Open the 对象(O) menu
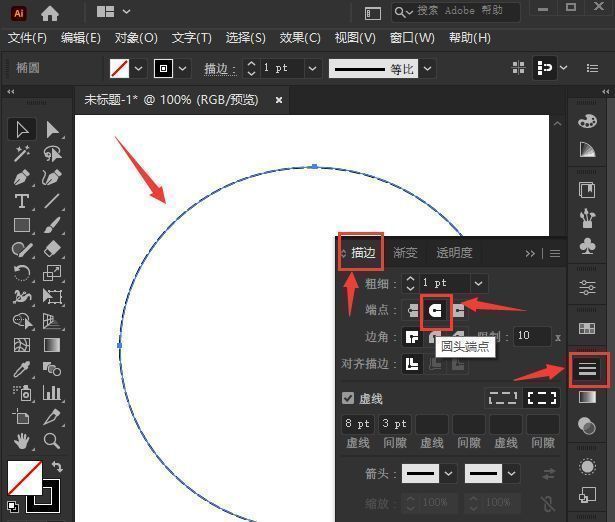 [x=136, y=38]
